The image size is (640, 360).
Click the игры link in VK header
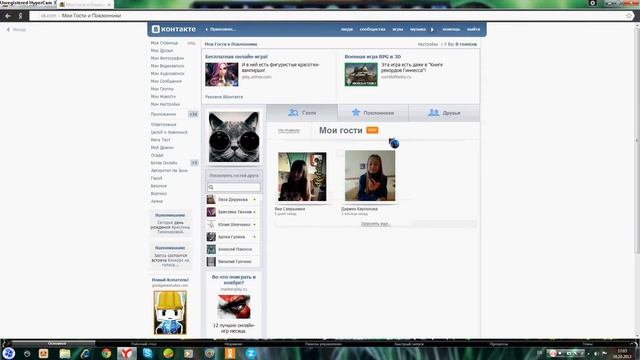(x=398, y=29)
